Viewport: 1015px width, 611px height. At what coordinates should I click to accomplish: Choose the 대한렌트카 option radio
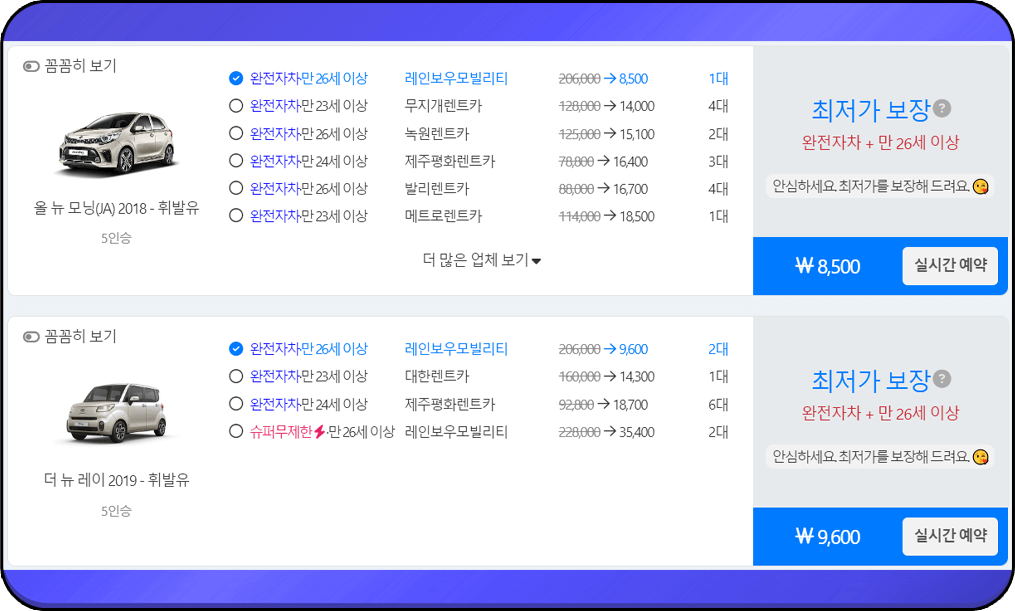point(236,377)
